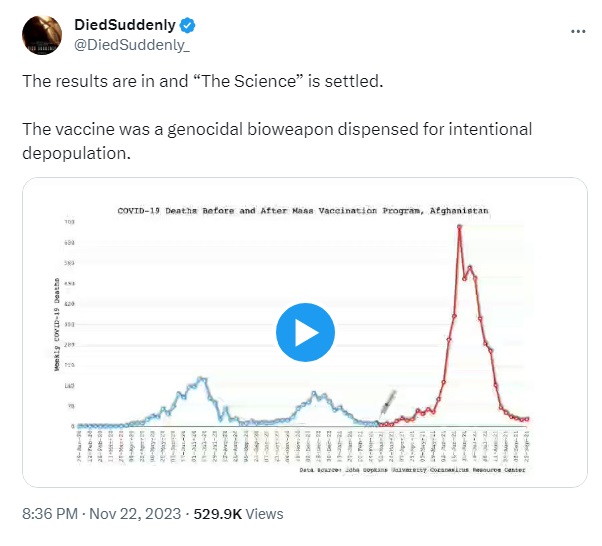Open the 529.9K view count
This screenshot has height=546, width=602.
218,514
